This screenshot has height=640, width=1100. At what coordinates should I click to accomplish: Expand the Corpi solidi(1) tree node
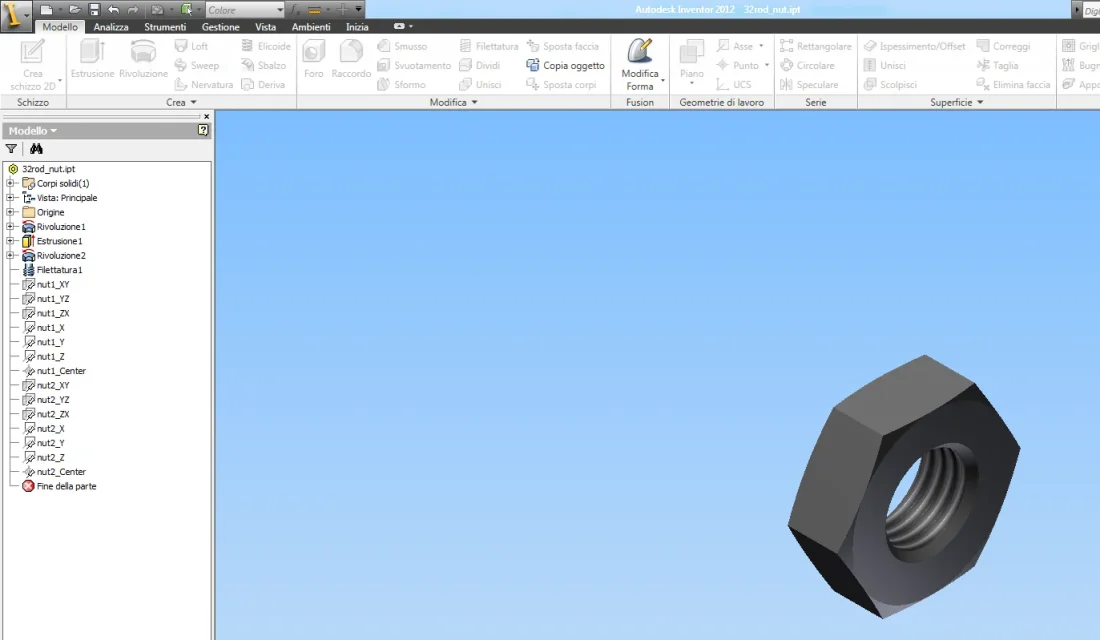[x=10, y=183]
